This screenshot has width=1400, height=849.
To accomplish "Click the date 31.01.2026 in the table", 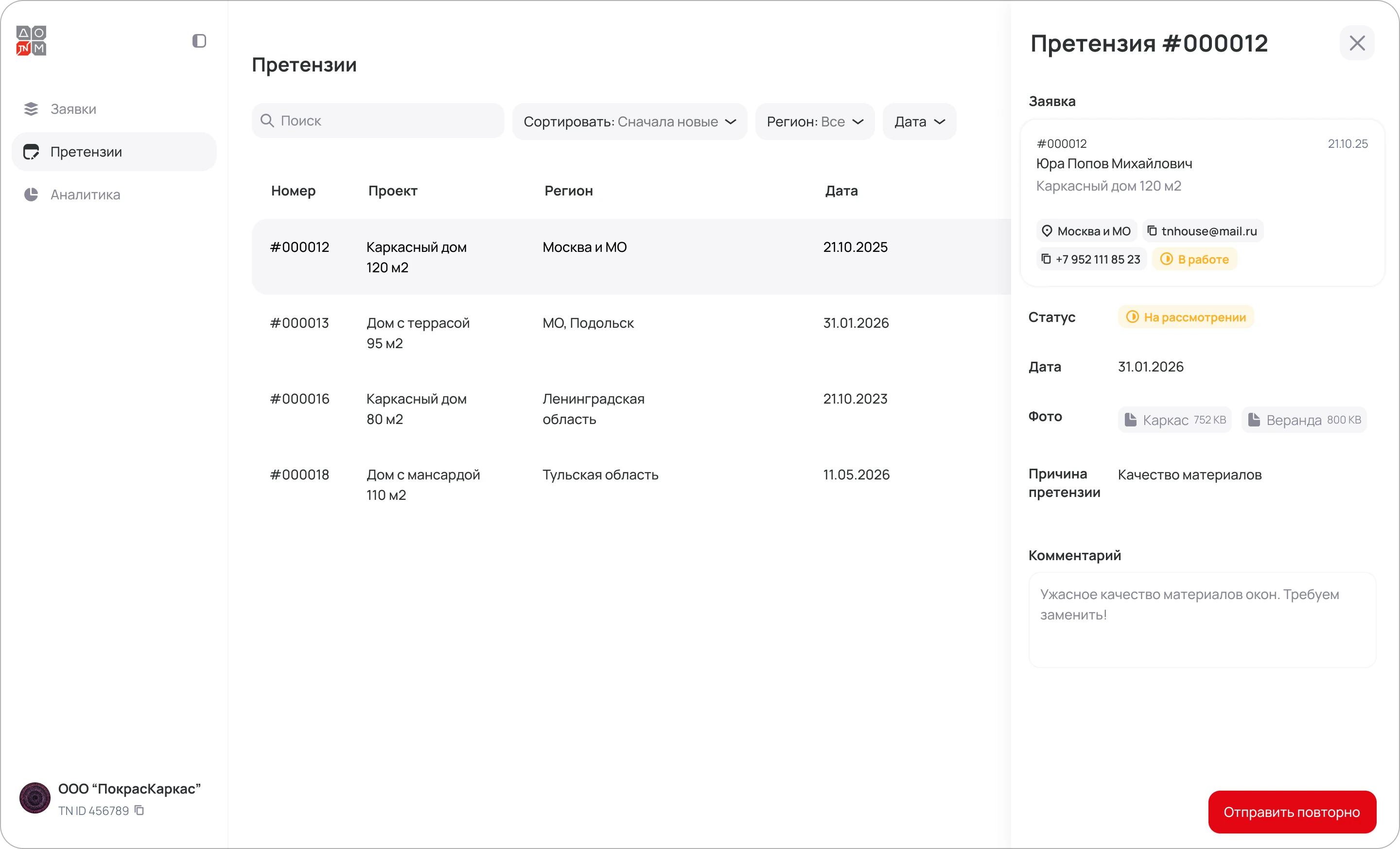I will tap(856, 323).
